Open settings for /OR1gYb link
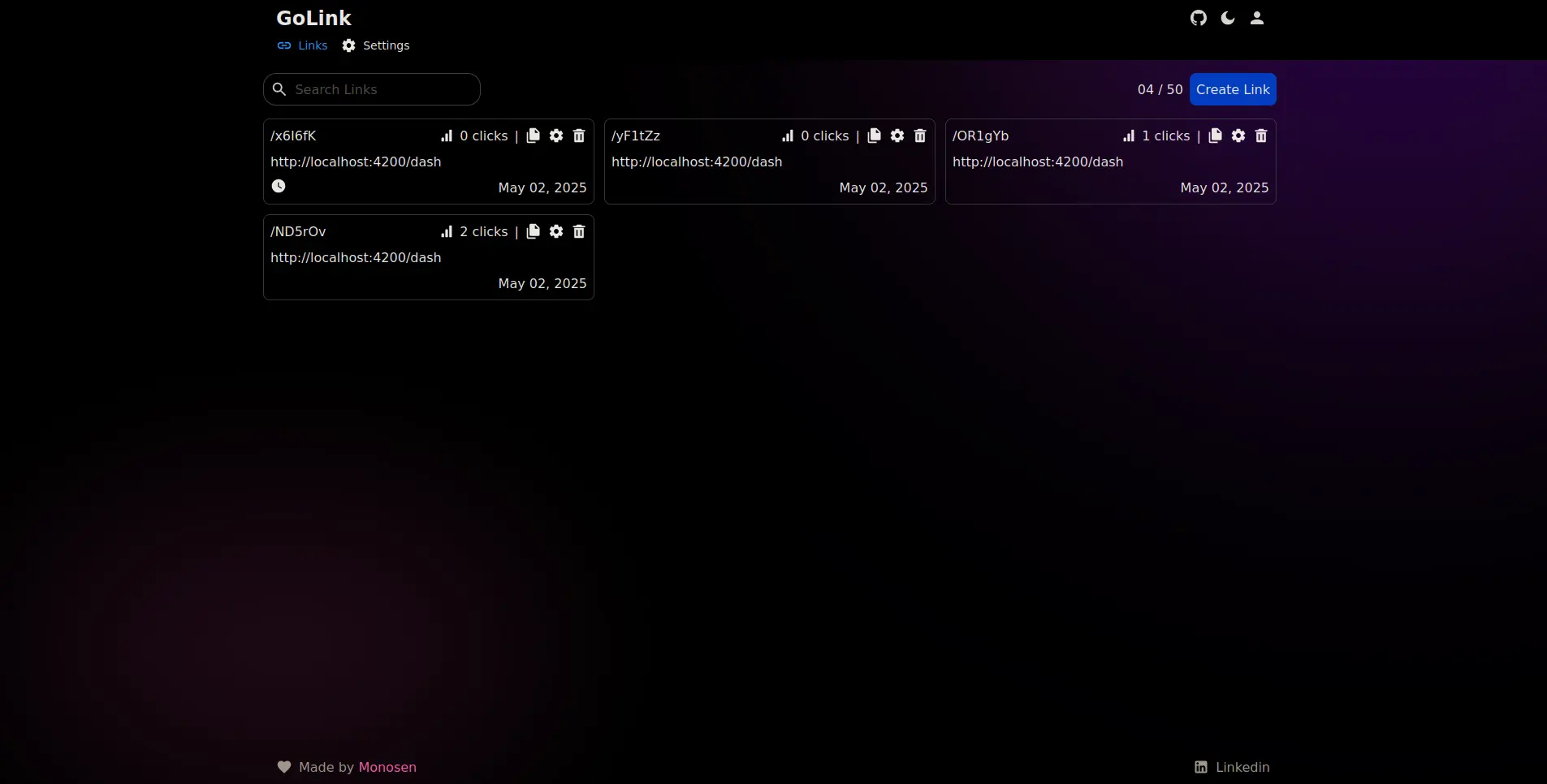This screenshot has height=784, width=1547. pyautogui.click(x=1238, y=136)
